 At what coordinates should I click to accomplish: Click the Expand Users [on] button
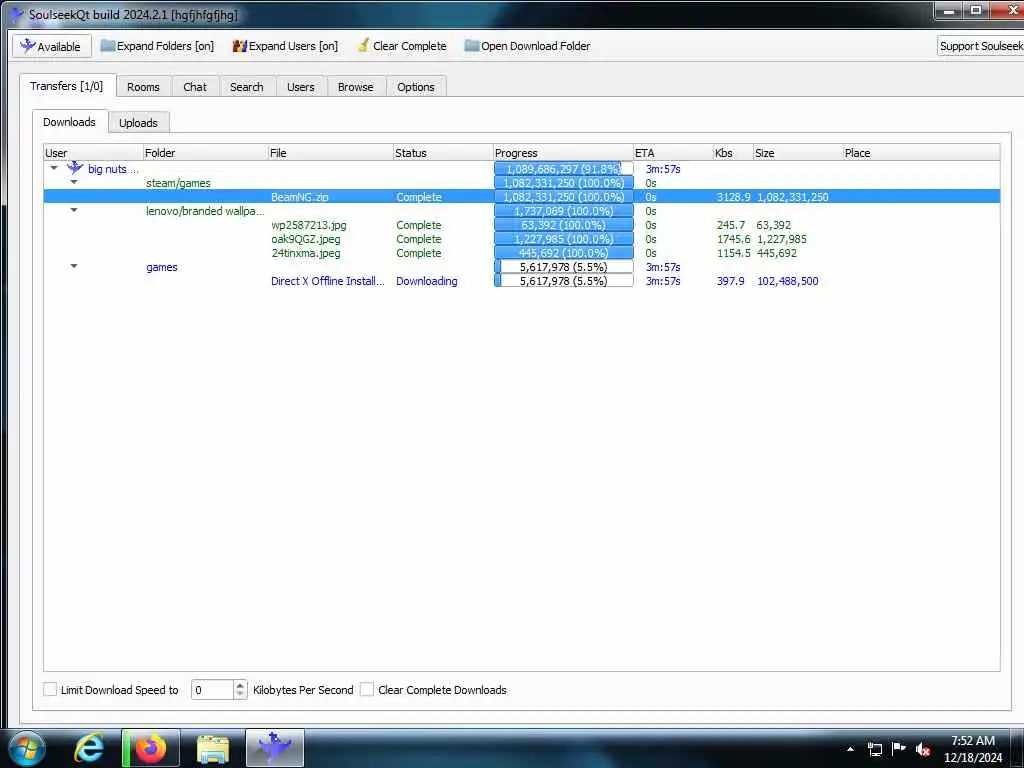tap(285, 46)
